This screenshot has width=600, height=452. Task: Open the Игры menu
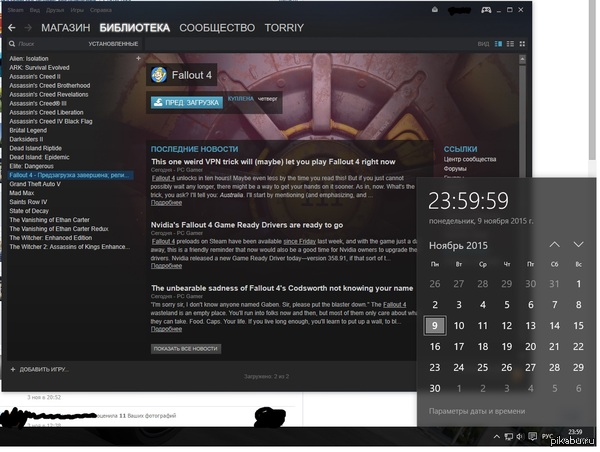point(77,10)
